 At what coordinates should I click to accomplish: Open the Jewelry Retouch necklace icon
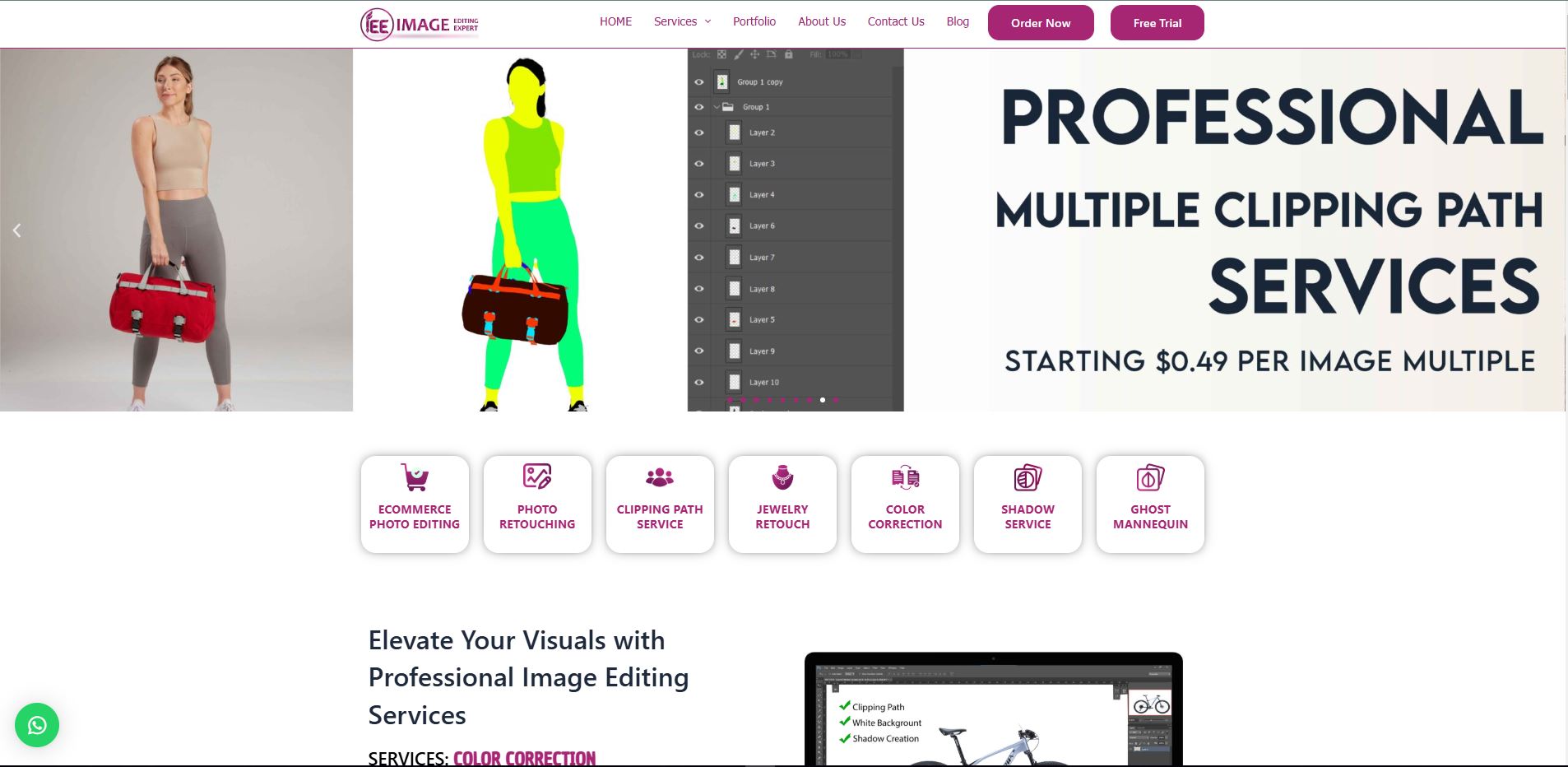click(782, 477)
